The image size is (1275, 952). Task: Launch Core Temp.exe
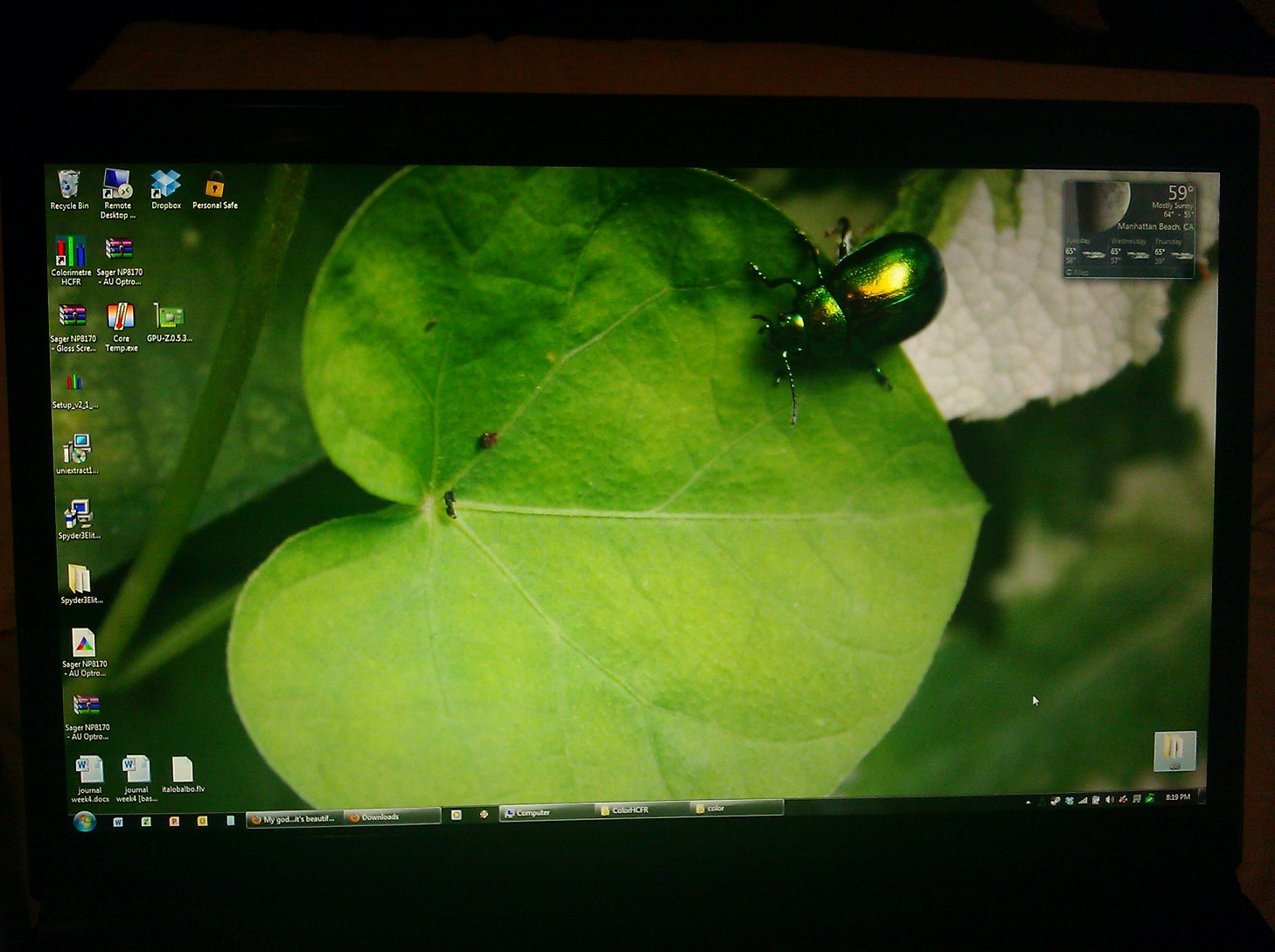[x=121, y=327]
